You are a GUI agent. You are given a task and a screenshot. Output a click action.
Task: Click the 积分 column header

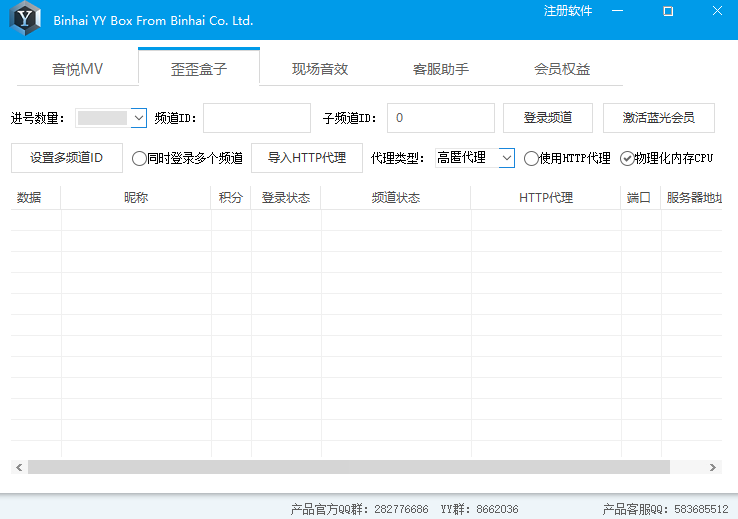[x=231, y=198]
